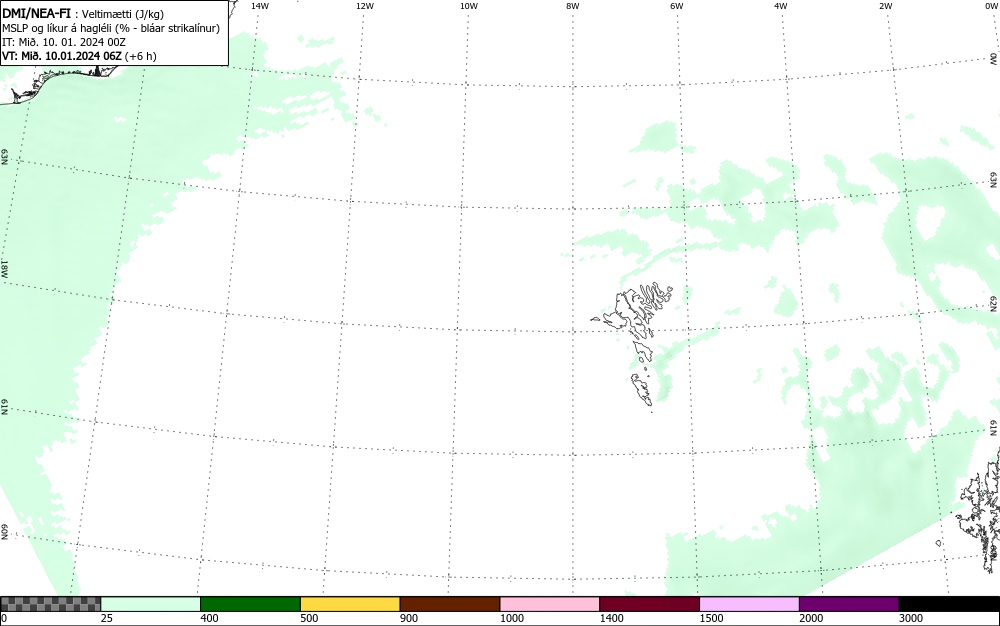Image resolution: width=1000 pixels, height=626 pixels.
Task: Click the yellow 500-900 legend swatch
Action: pyautogui.click(x=350, y=604)
